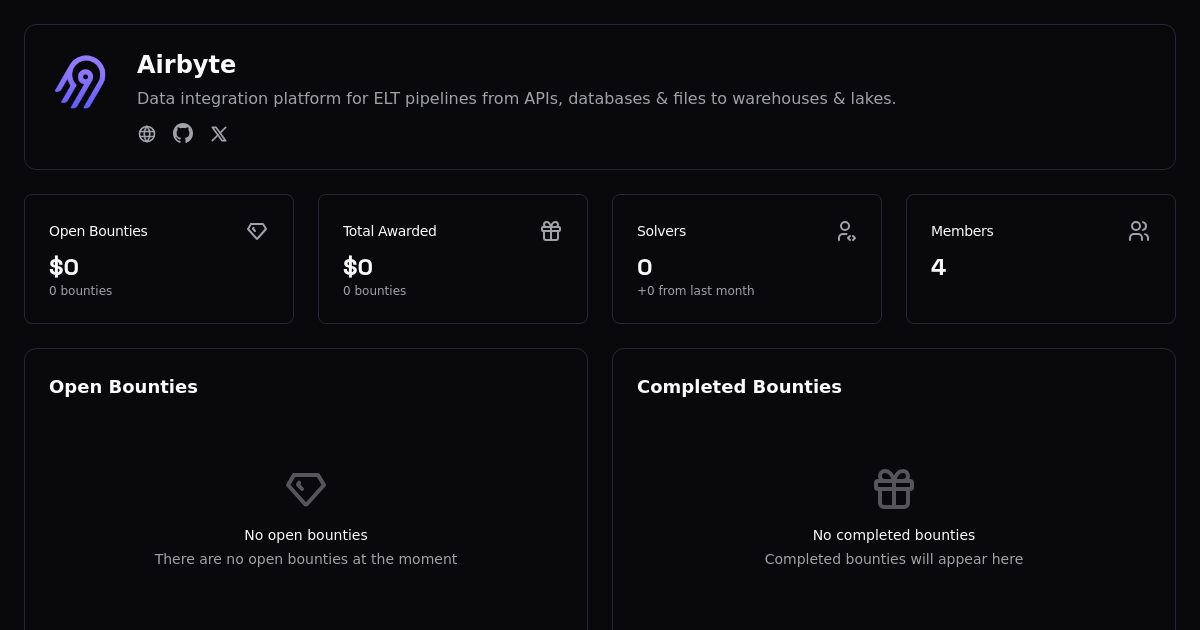Click the gift icon on Total Awarded card
Viewport: 1200px width, 630px height.
pos(551,231)
